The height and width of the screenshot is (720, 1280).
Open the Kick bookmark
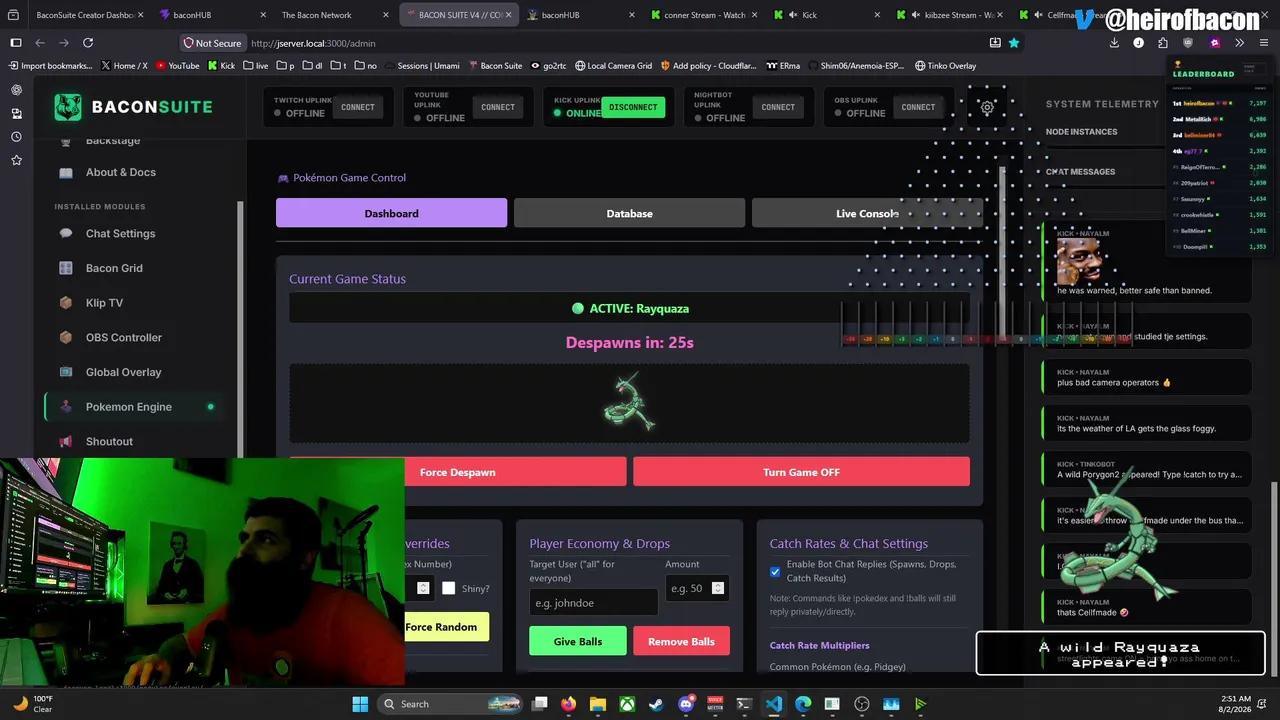pyautogui.click(x=221, y=66)
